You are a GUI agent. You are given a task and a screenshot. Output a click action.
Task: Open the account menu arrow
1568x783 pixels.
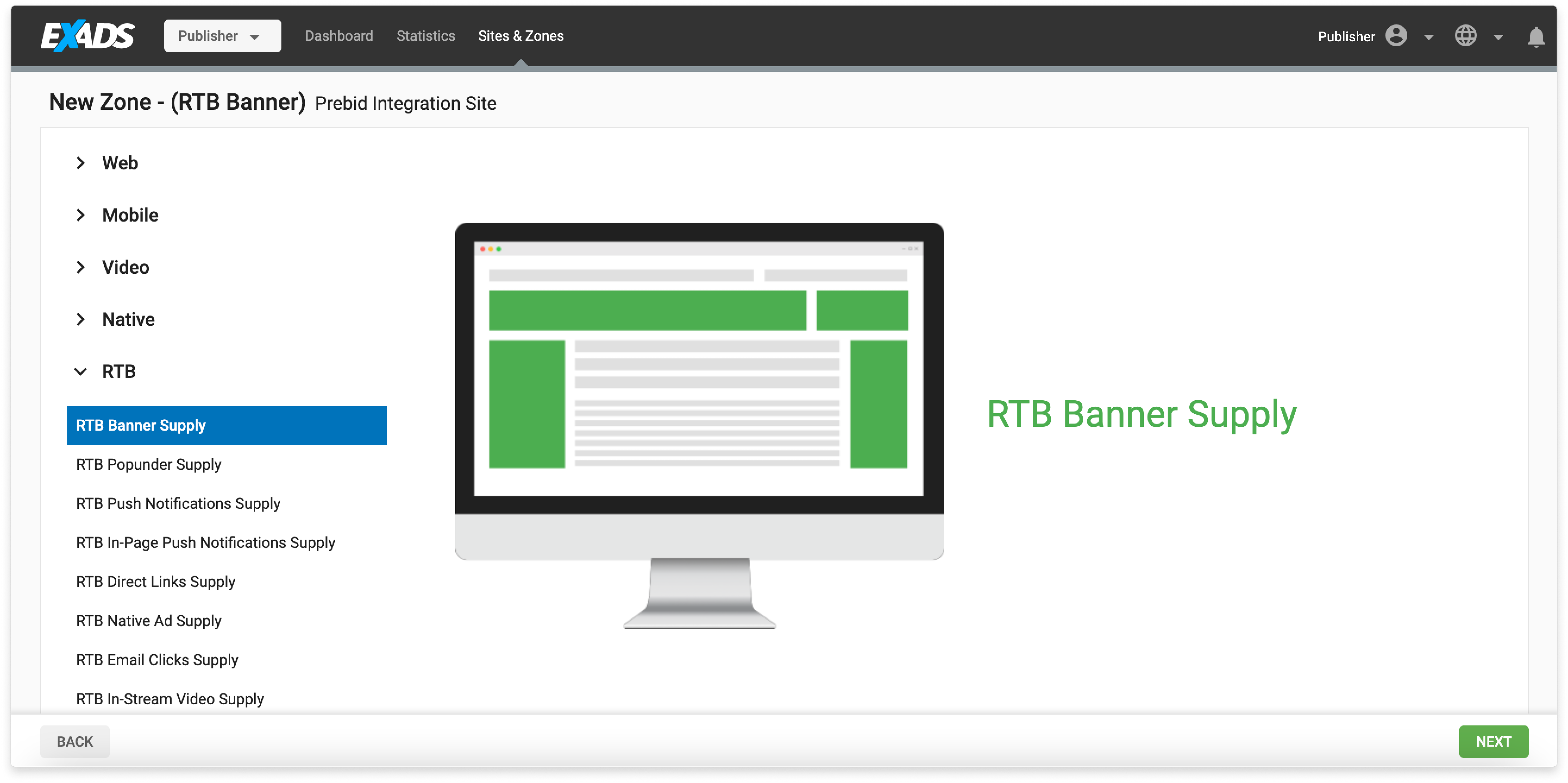tap(1428, 37)
